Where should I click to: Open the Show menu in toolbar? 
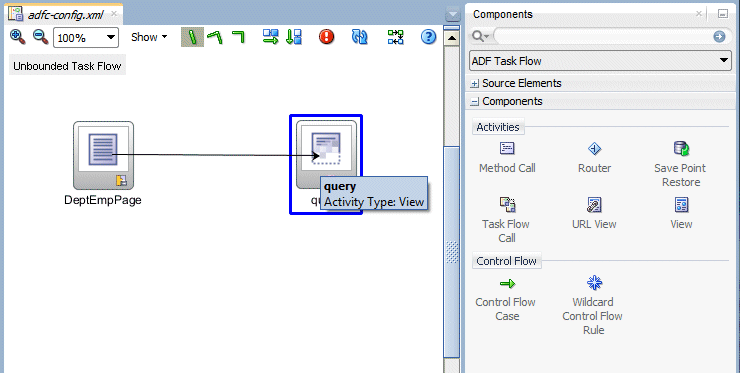point(149,37)
